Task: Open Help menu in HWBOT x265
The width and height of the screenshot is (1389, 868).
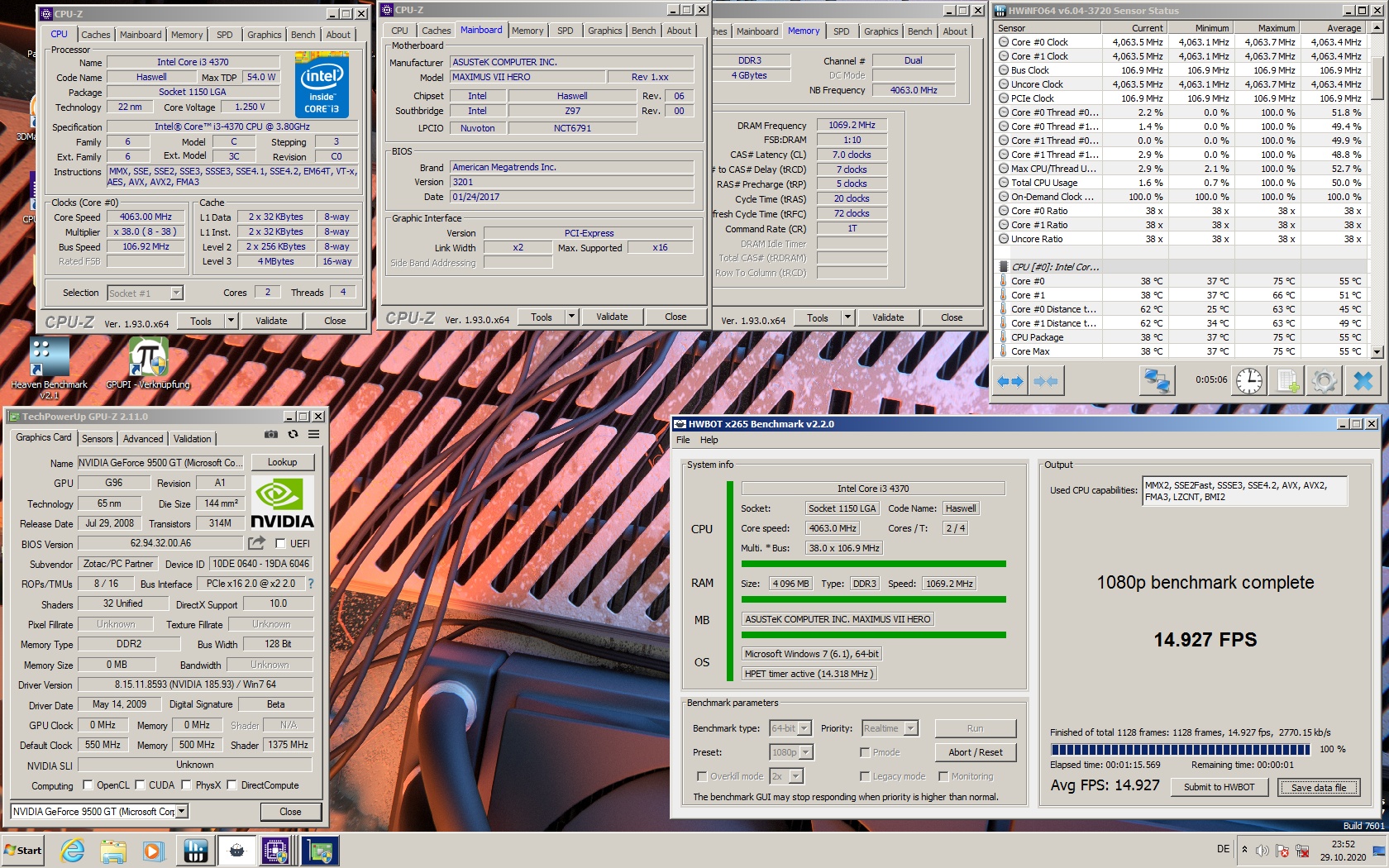Action: [x=709, y=440]
